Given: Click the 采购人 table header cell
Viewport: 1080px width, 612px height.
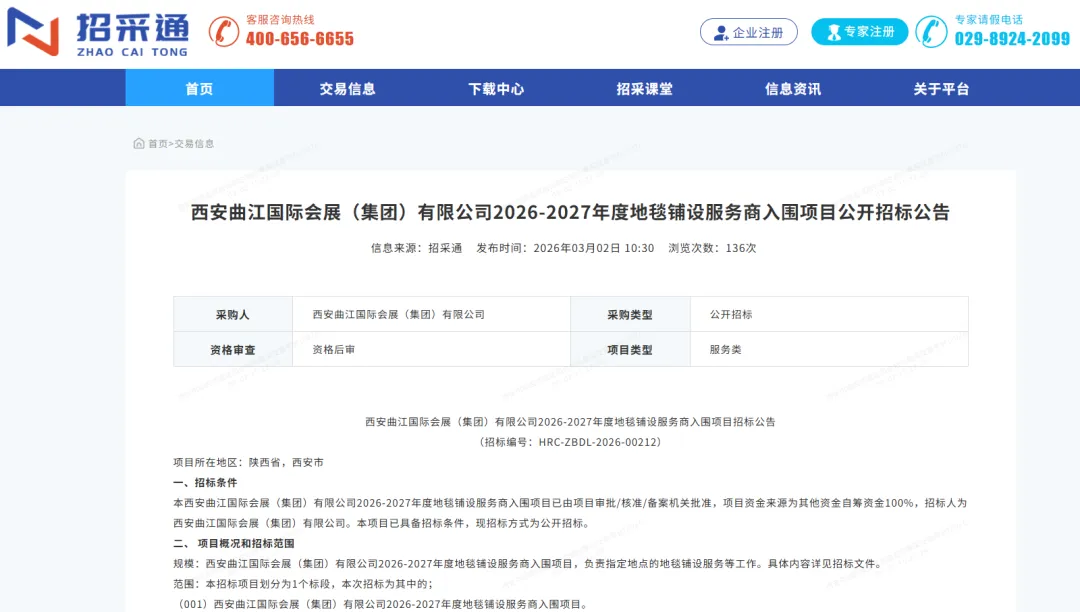Looking at the screenshot, I should point(233,315).
